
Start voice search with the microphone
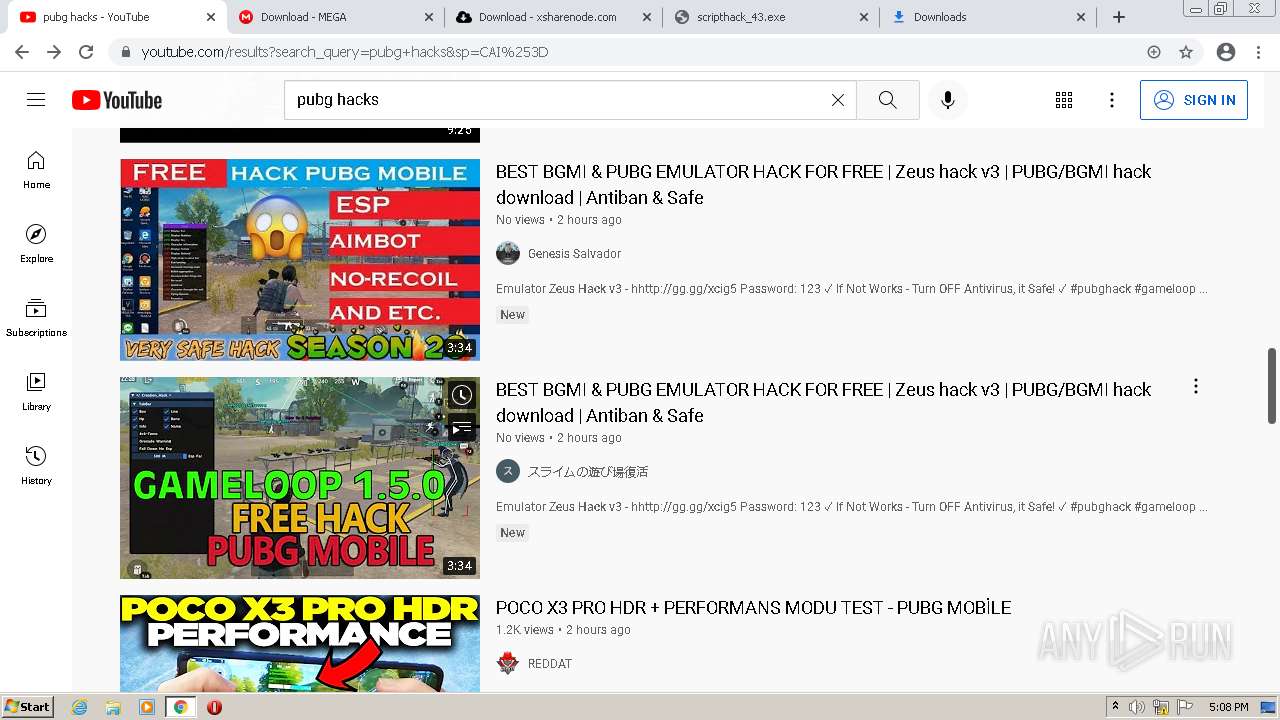pos(948,100)
